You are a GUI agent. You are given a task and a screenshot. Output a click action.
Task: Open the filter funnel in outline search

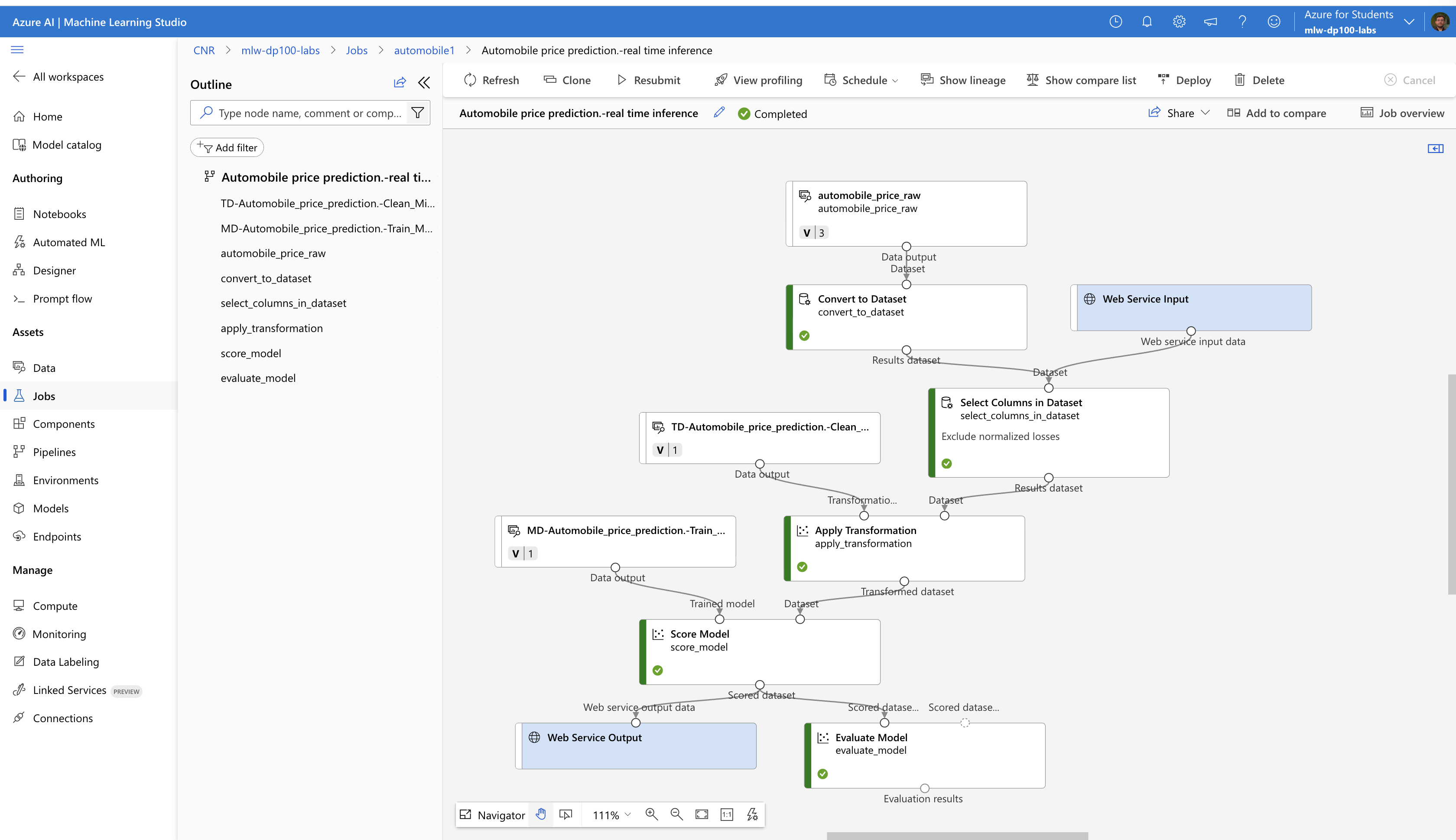tap(418, 113)
